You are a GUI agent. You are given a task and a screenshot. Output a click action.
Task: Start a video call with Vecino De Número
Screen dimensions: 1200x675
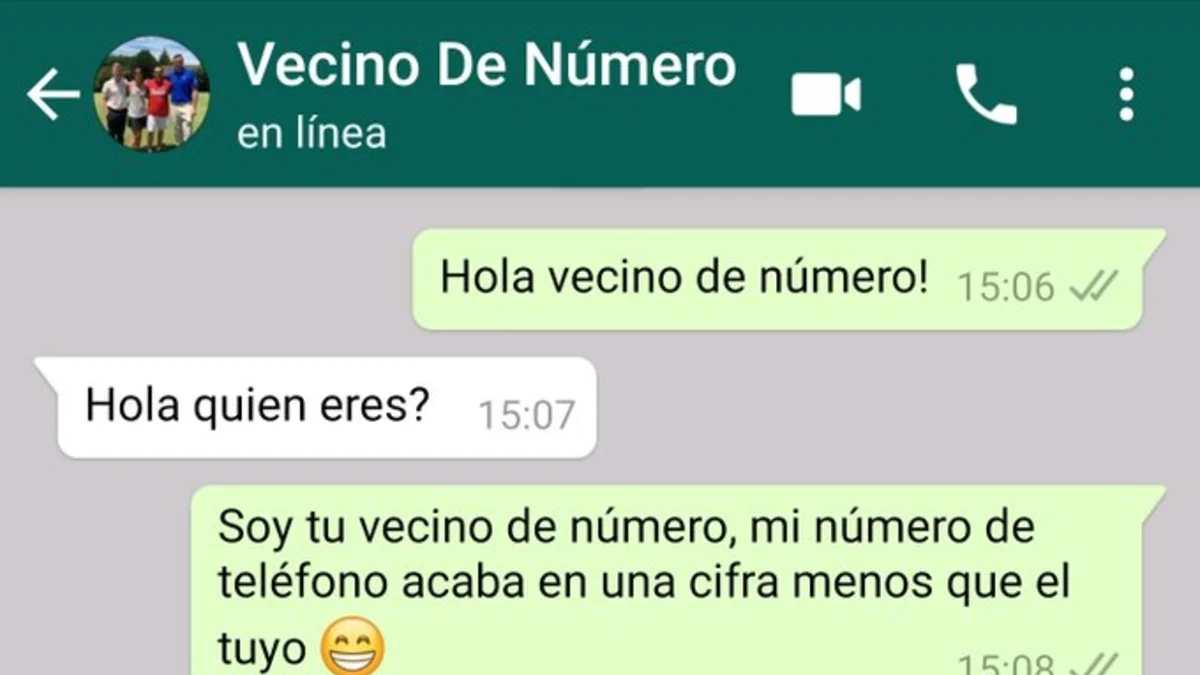(826, 96)
